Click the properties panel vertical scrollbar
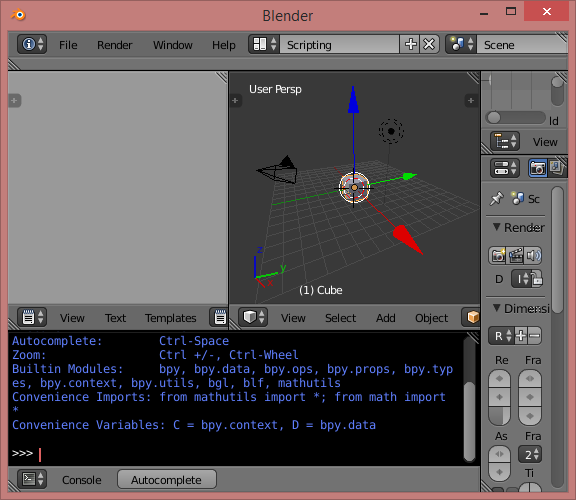576x500 pixels. (557, 250)
